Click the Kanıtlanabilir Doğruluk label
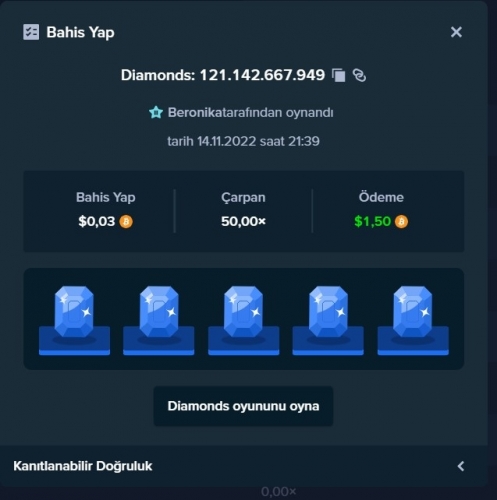Image resolution: width=497 pixels, height=500 pixels. pos(83,466)
